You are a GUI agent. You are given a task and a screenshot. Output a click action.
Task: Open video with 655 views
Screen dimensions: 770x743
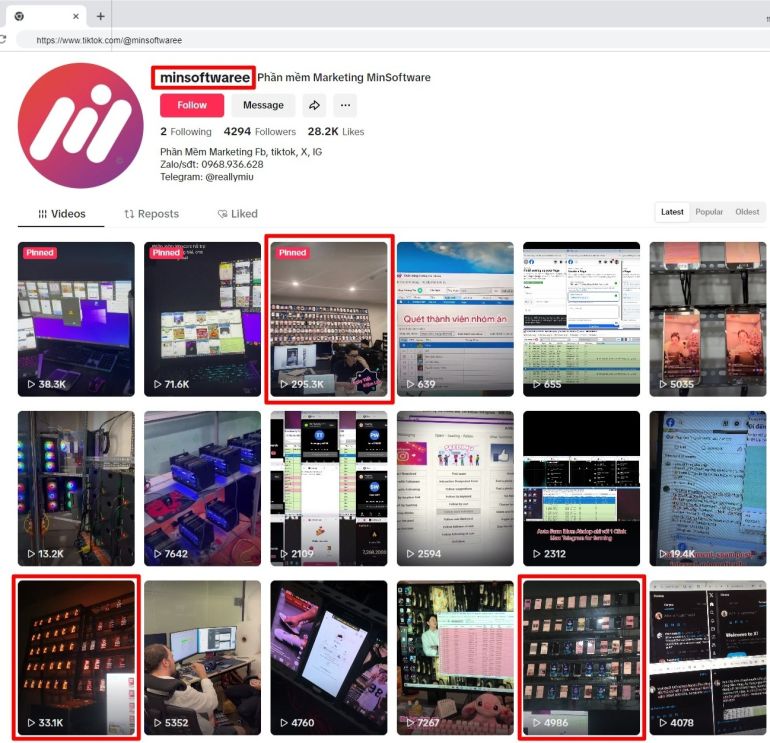(x=581, y=319)
